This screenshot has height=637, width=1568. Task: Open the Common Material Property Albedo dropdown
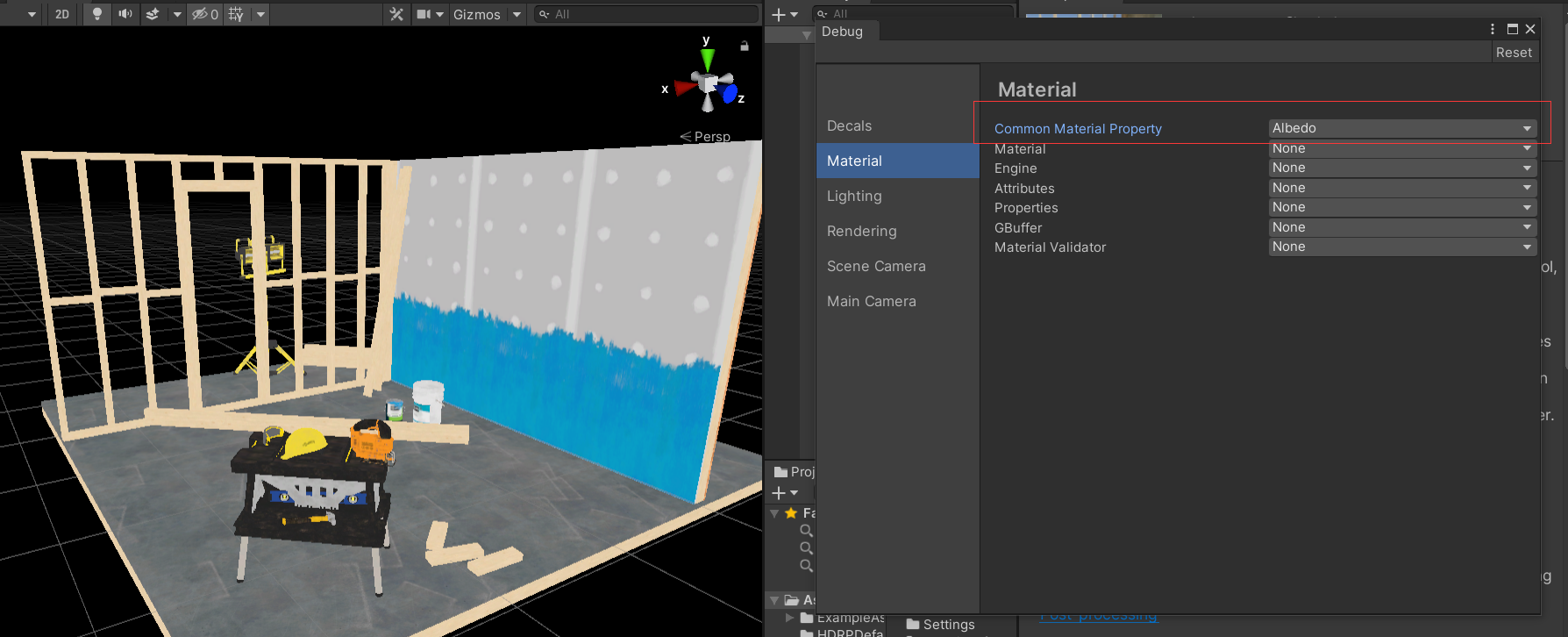[1402, 128]
